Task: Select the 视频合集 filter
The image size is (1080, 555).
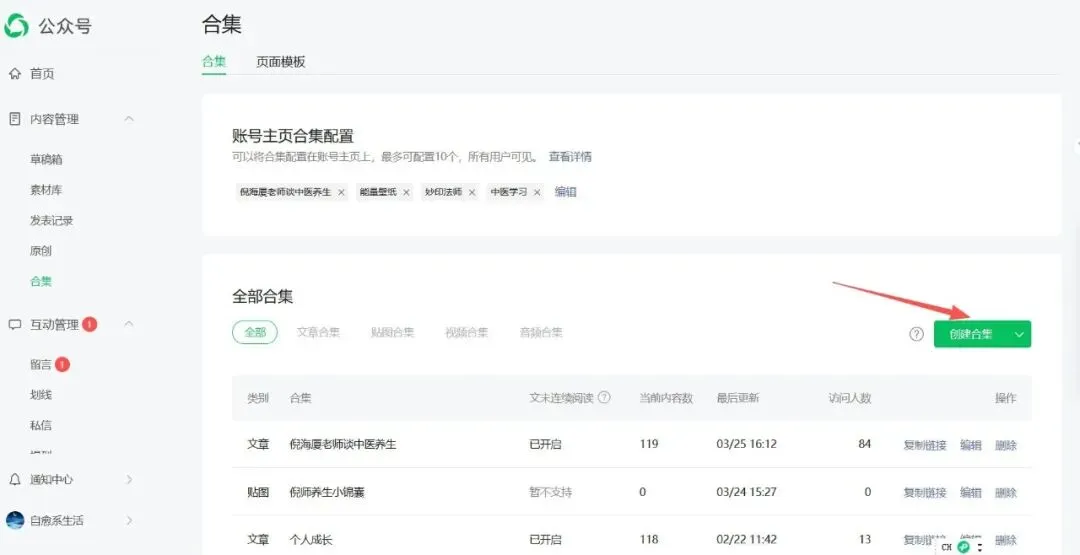Action: (x=467, y=332)
